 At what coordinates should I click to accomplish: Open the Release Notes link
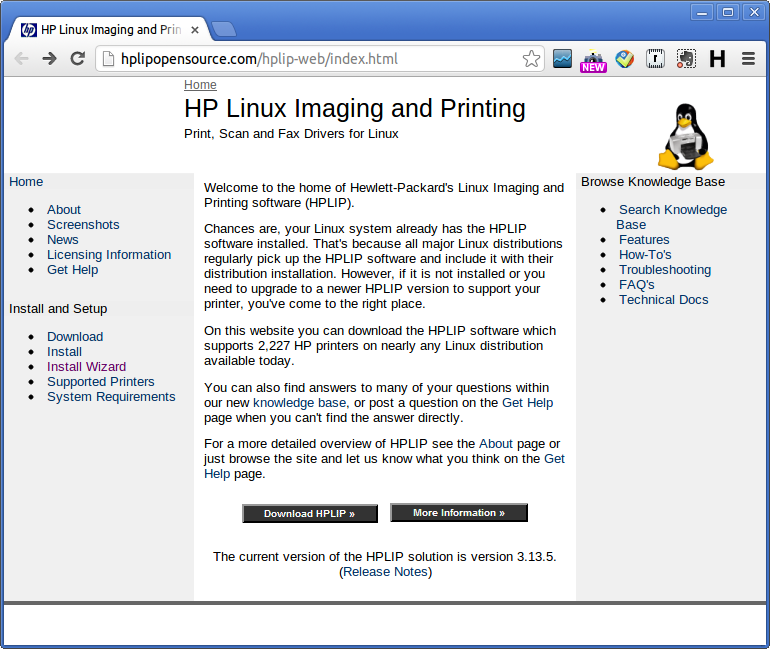coord(385,572)
